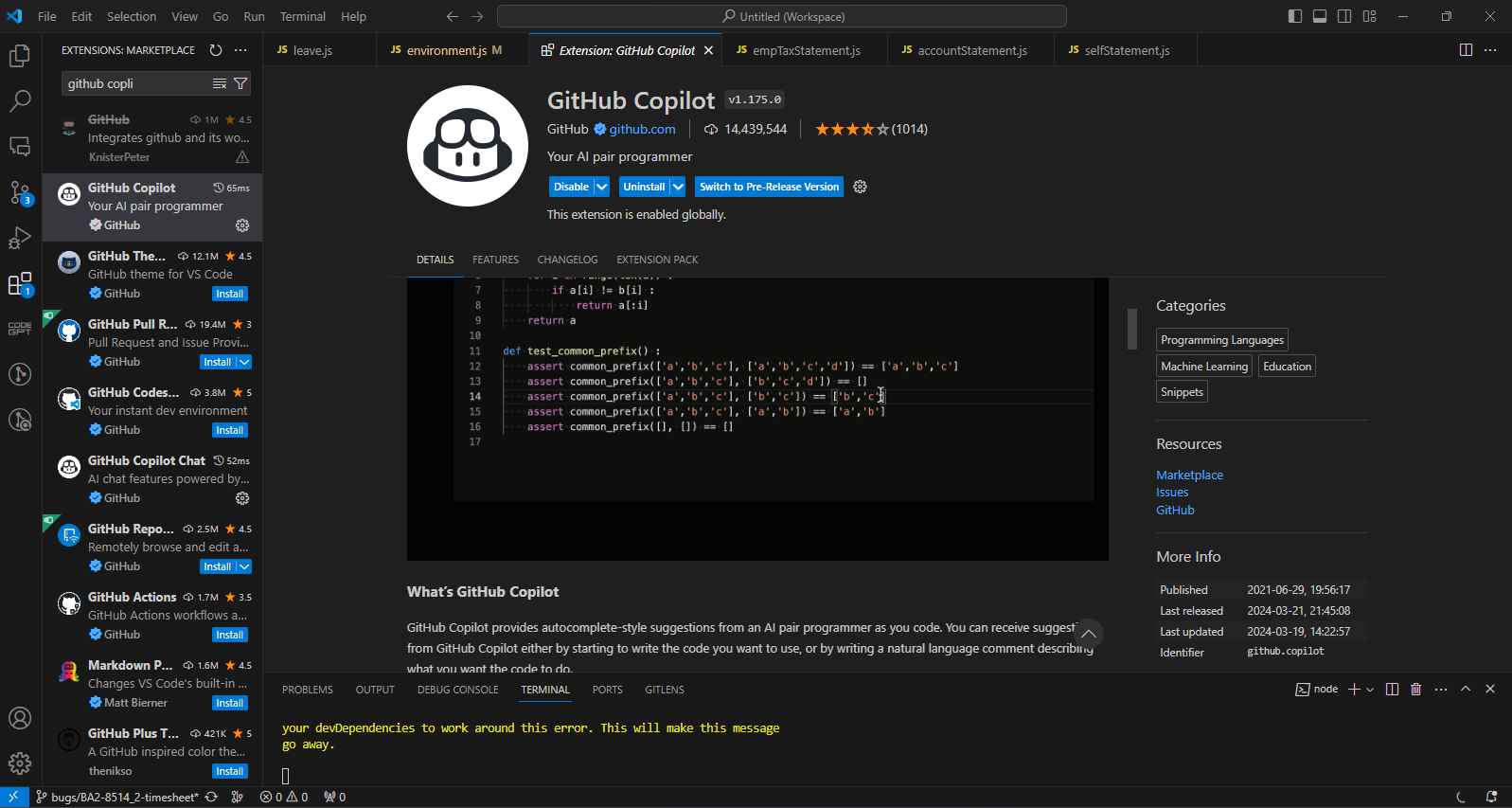1512x808 pixels.
Task: Click the extension details page scrollbar thumb
Action: [x=1131, y=329]
